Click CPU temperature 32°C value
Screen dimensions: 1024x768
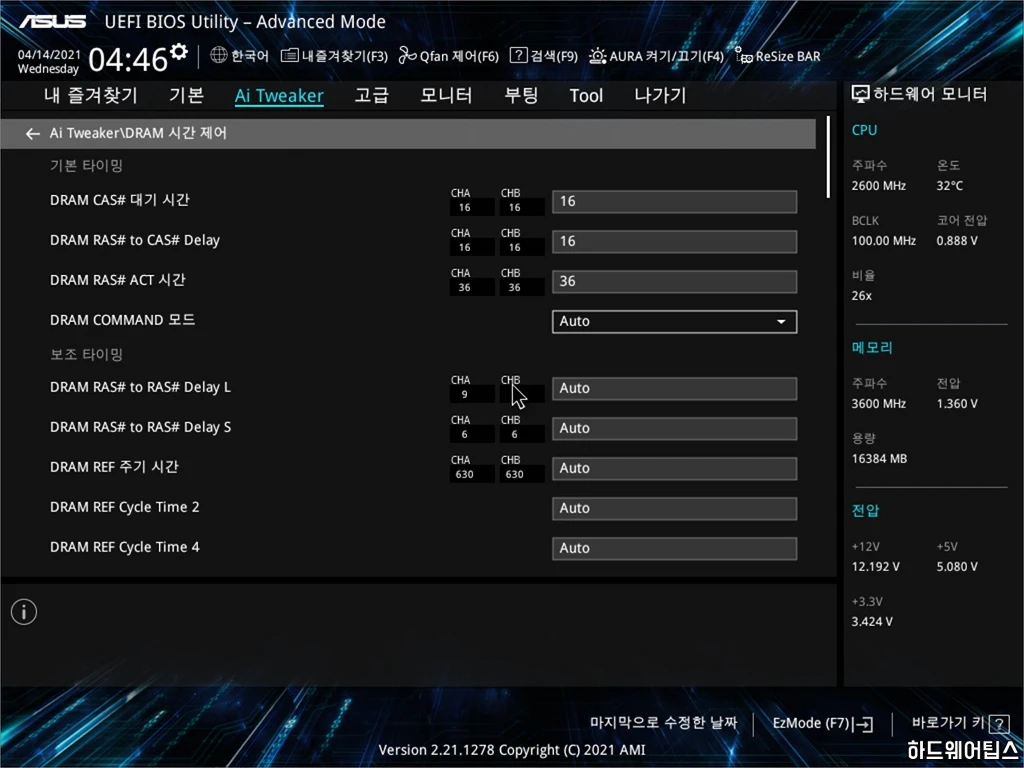tap(950, 186)
